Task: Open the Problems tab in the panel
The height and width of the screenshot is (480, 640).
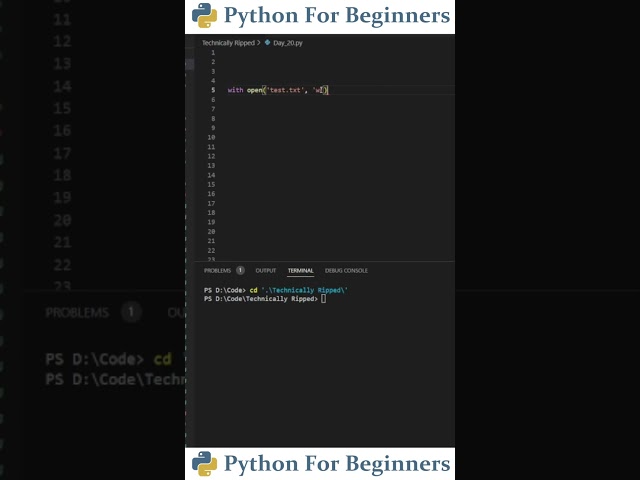Action: 217,271
